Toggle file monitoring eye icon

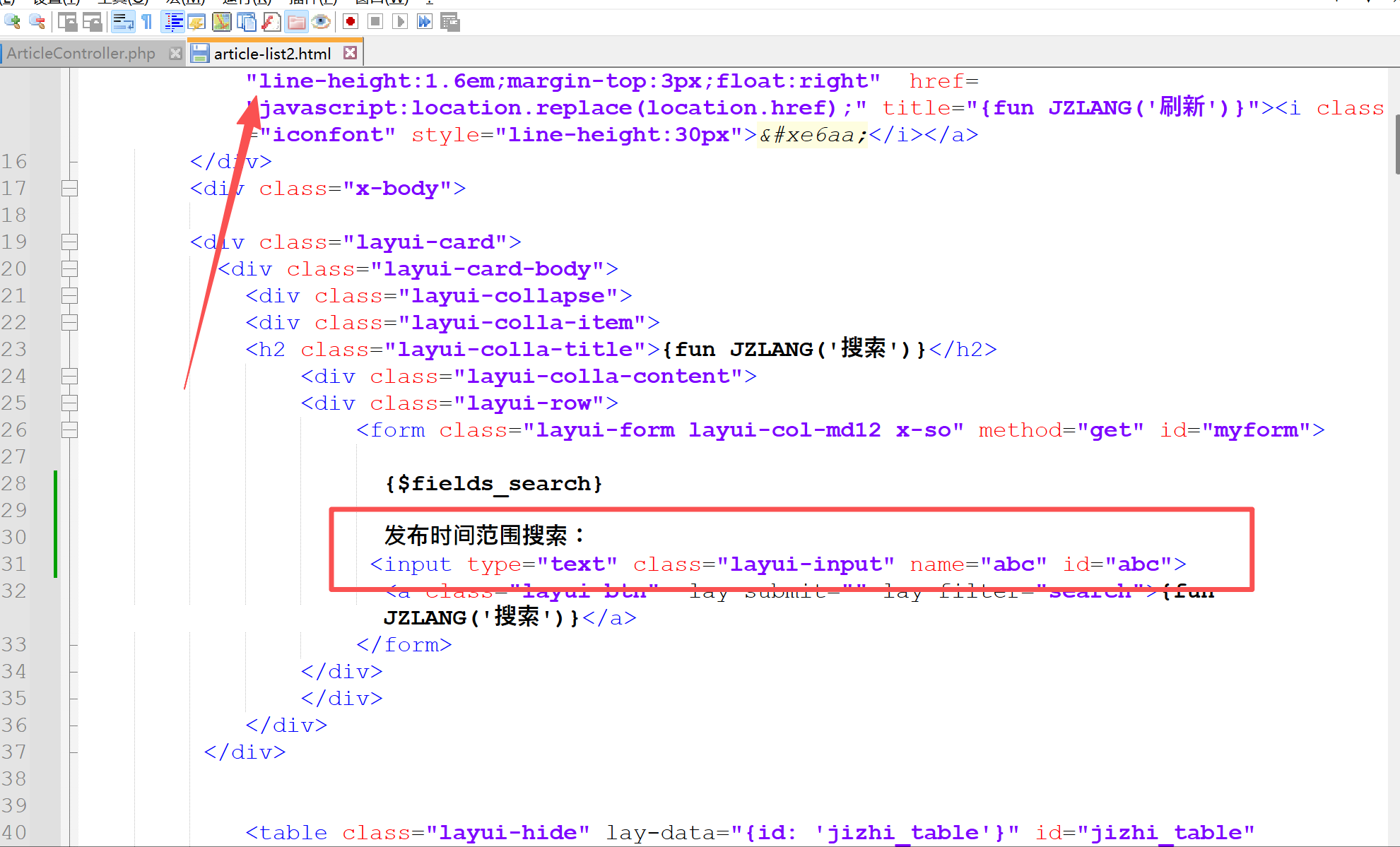(x=321, y=22)
